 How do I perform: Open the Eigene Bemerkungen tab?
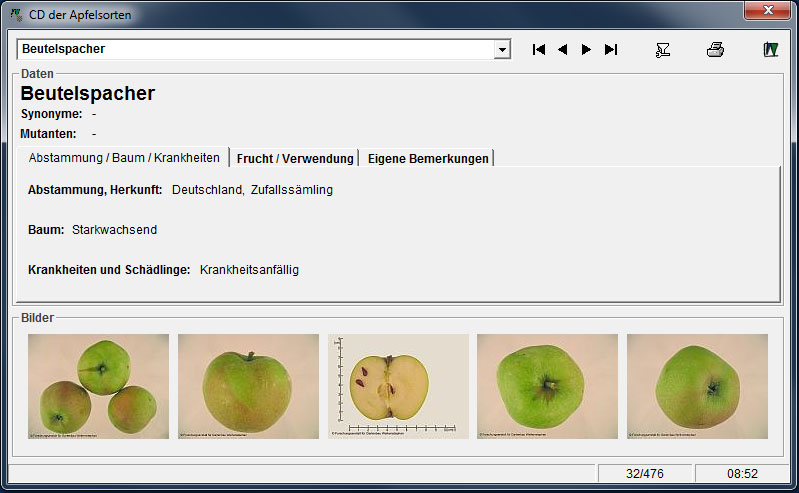[x=428, y=158]
